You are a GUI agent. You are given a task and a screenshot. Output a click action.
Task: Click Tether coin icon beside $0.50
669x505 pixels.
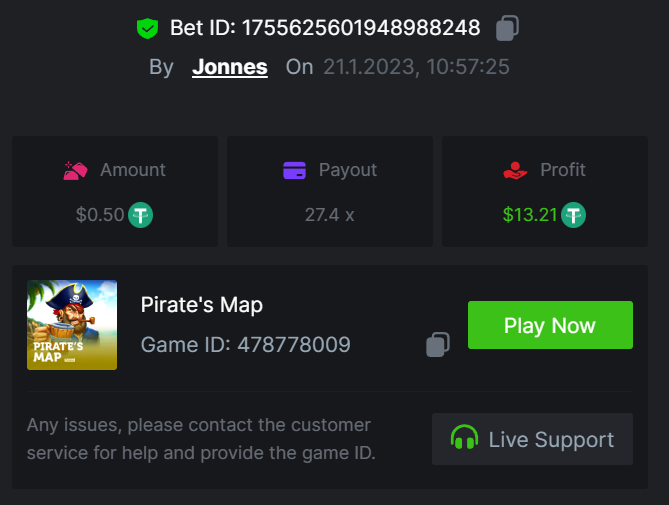click(141, 214)
